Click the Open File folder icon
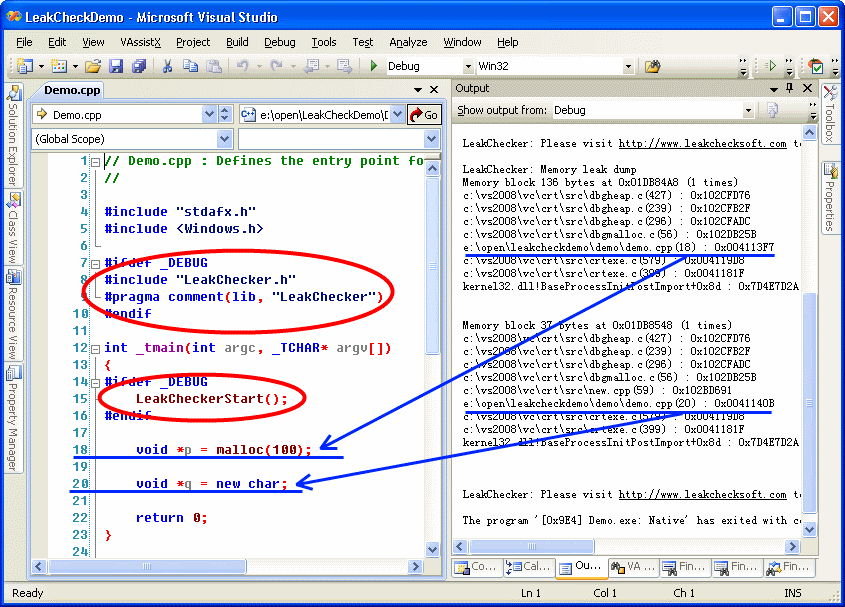 click(x=93, y=66)
